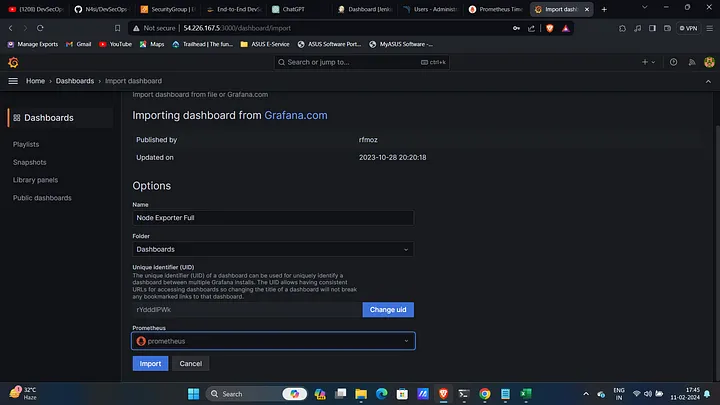
Task: Open the Manage Exports bookmark
Action: click(33, 45)
